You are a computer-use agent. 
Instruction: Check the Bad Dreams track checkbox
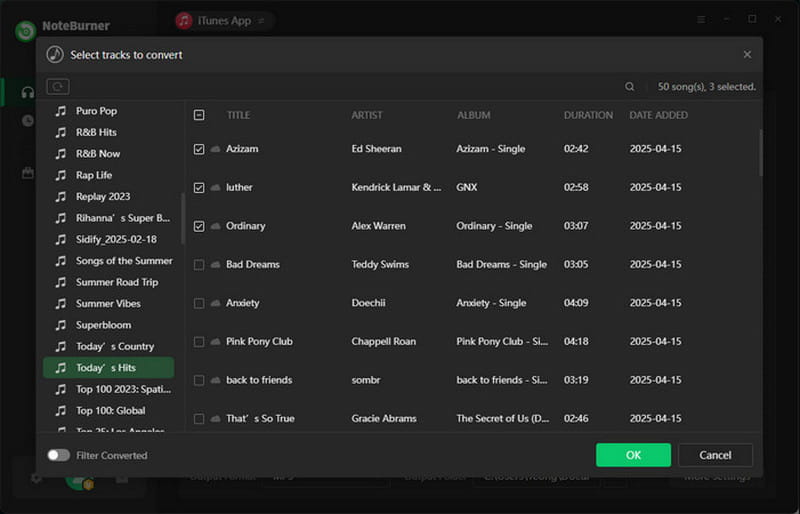[x=199, y=265]
